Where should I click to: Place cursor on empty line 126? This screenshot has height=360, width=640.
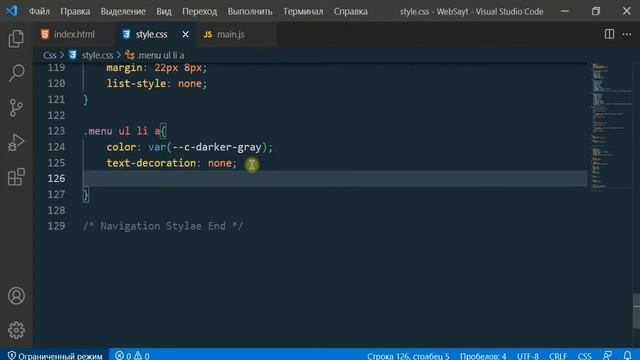tap(335, 178)
